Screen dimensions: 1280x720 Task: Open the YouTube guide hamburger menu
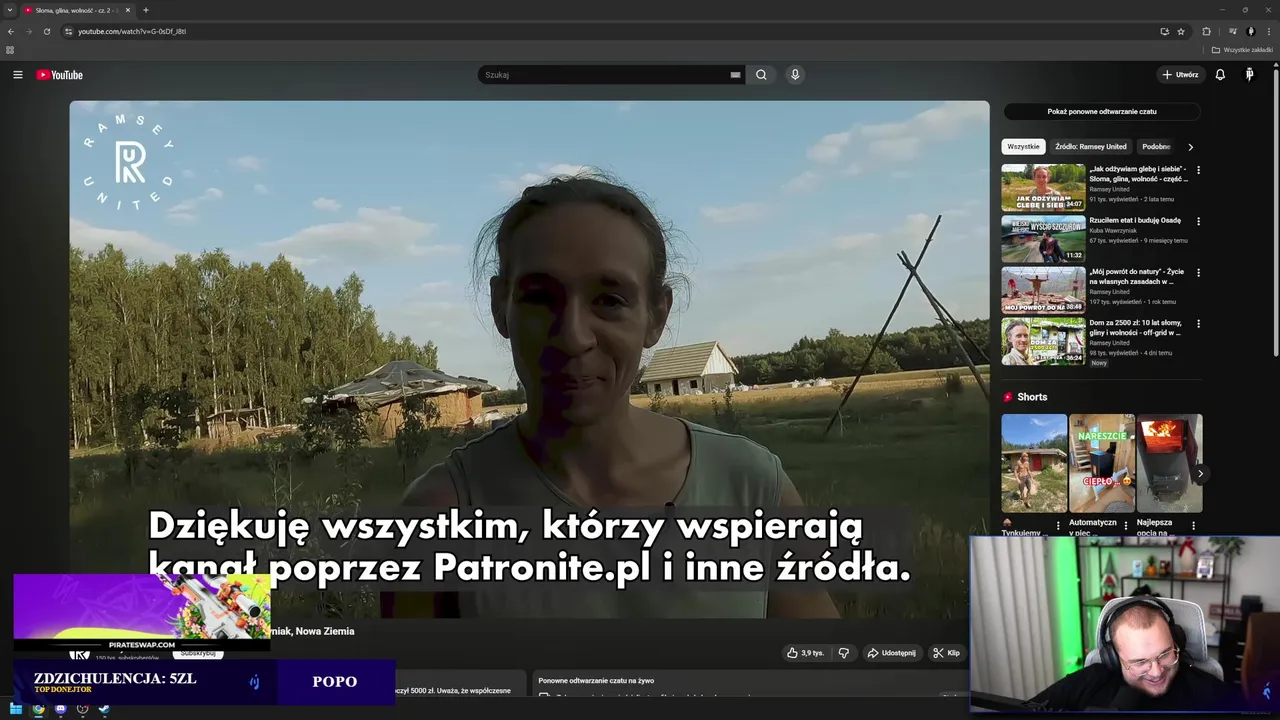click(x=17, y=75)
